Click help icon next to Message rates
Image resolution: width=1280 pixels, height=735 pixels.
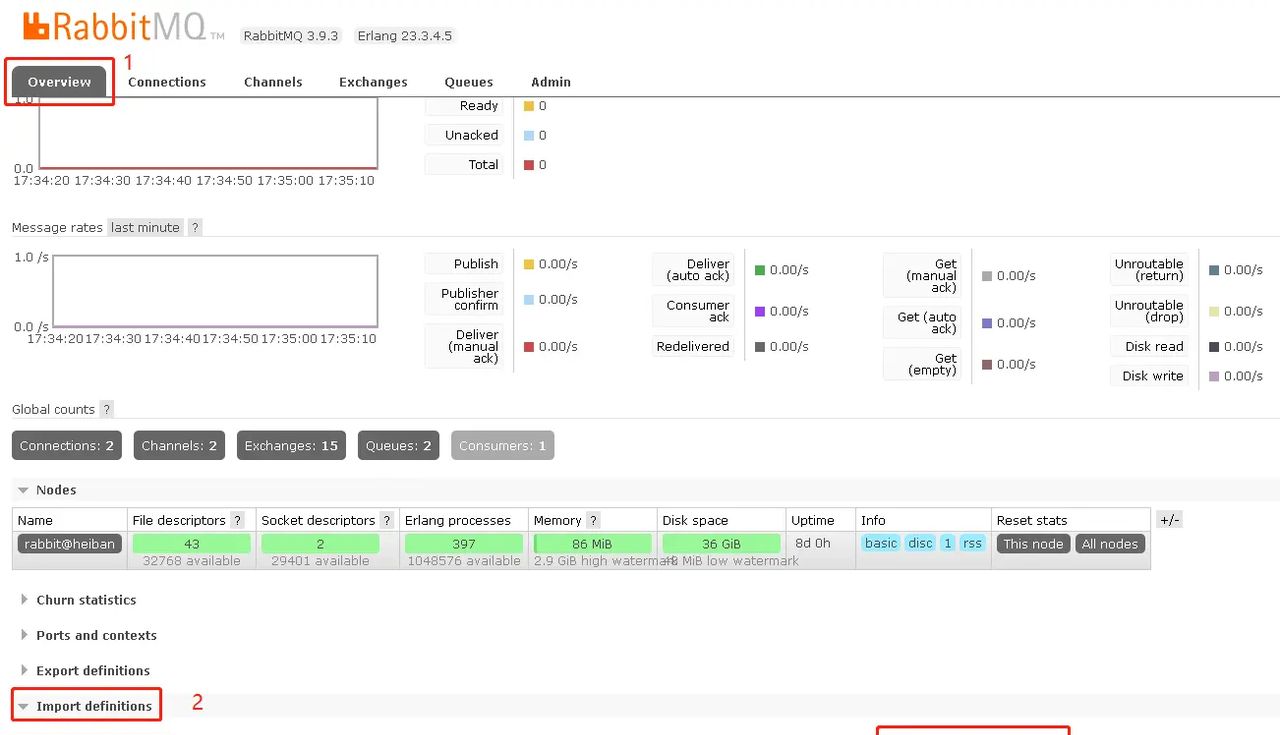click(x=195, y=228)
